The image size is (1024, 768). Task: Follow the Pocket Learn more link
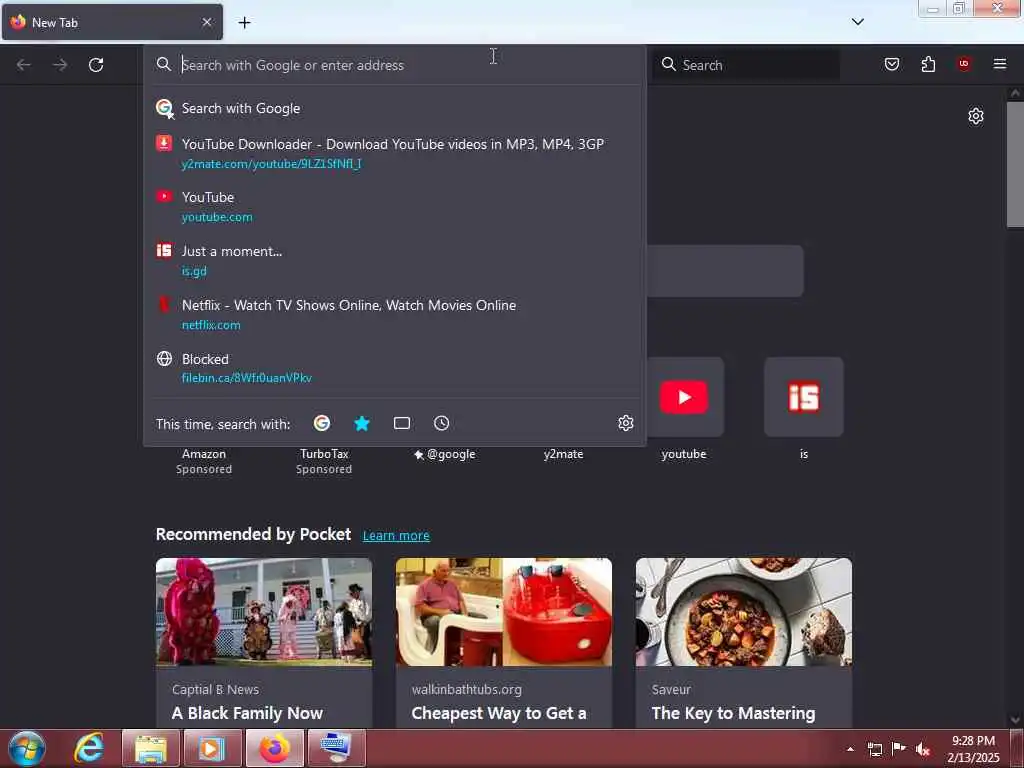tap(396, 536)
